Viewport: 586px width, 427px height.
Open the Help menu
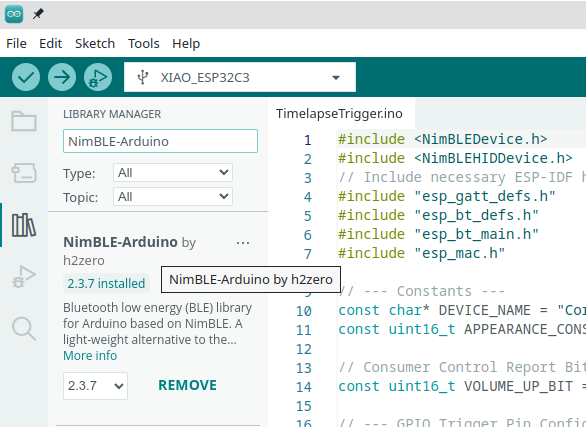[186, 43]
